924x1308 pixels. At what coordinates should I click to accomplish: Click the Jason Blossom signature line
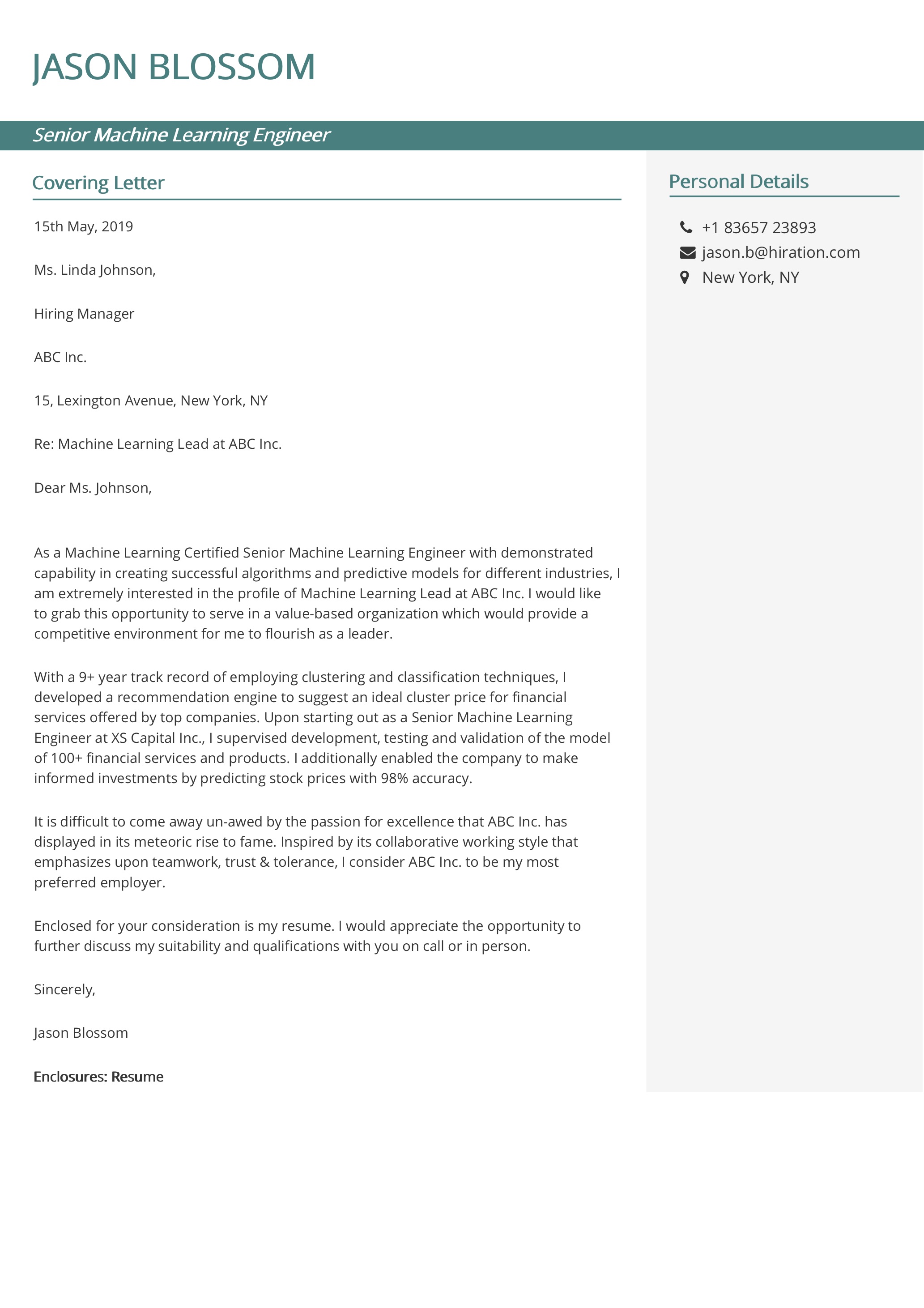pos(81,1033)
